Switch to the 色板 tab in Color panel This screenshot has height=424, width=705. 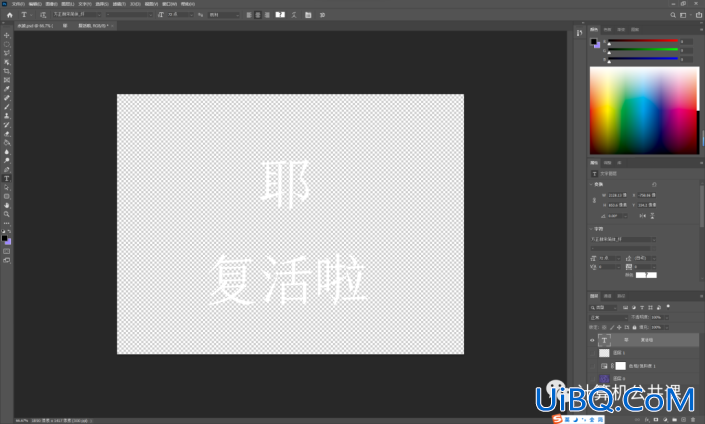pos(608,30)
